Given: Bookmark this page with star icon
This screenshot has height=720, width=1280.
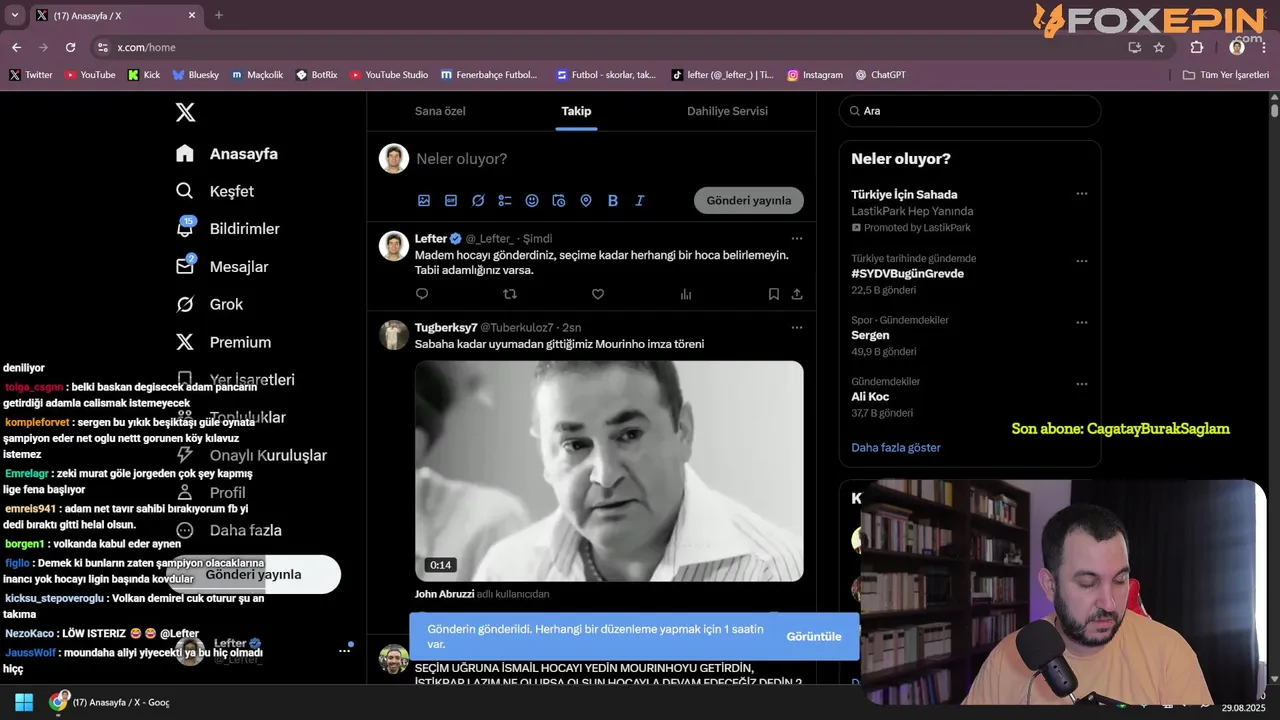Looking at the screenshot, I should [x=1159, y=47].
